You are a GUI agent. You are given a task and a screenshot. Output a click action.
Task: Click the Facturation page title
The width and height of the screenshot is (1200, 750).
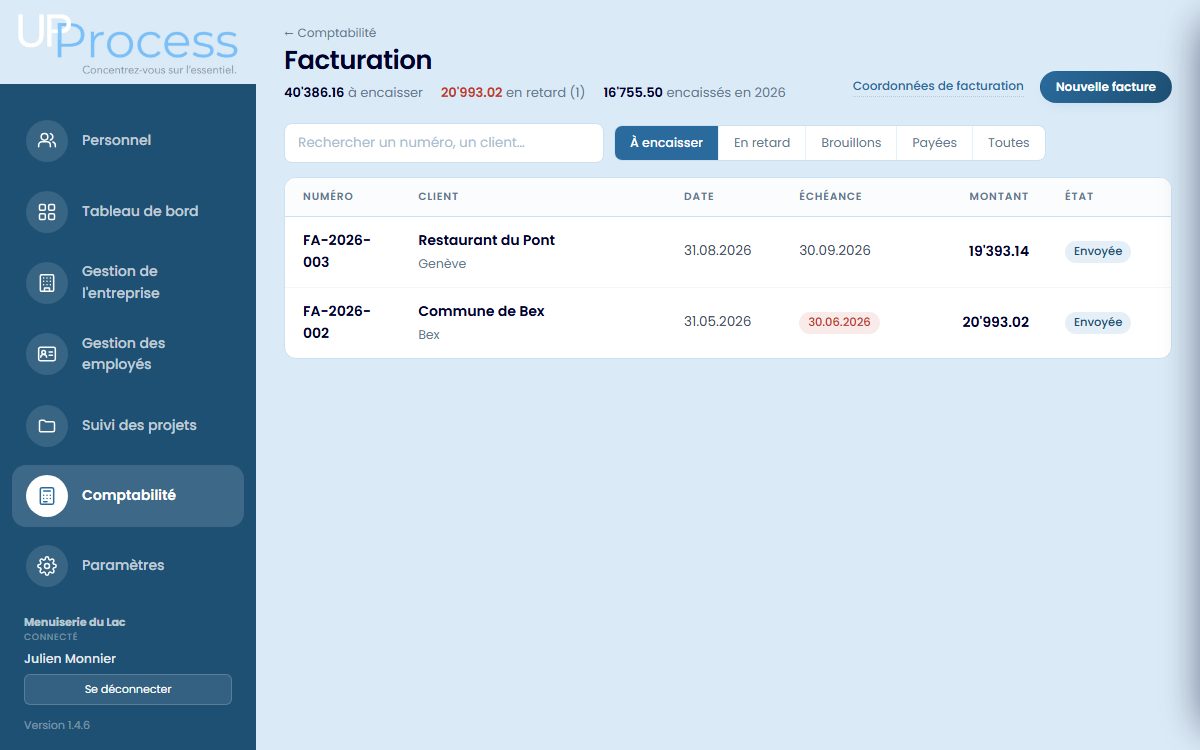(x=358, y=60)
